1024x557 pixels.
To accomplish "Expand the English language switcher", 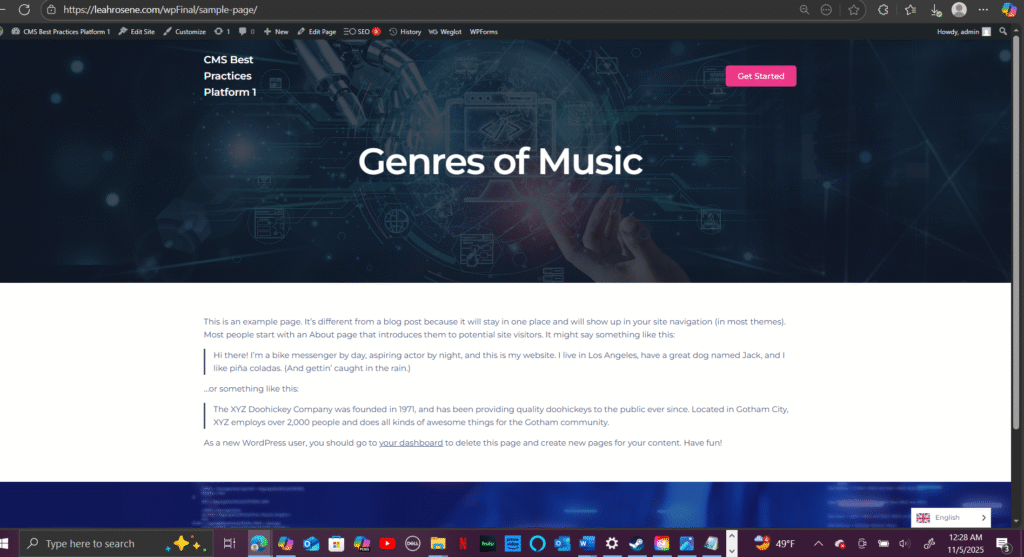I will (951, 518).
